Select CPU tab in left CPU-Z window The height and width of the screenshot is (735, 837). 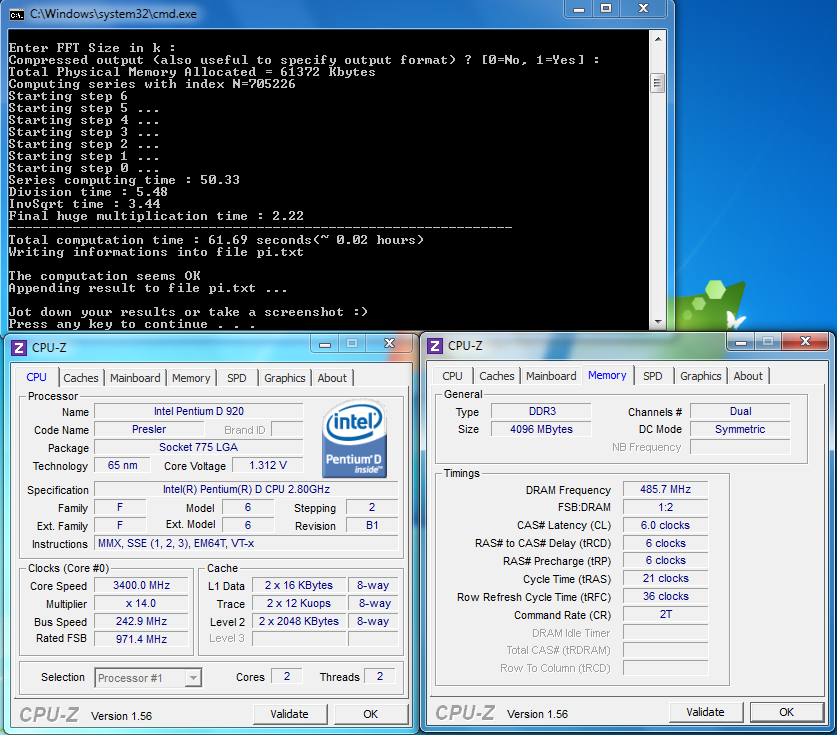click(x=36, y=377)
